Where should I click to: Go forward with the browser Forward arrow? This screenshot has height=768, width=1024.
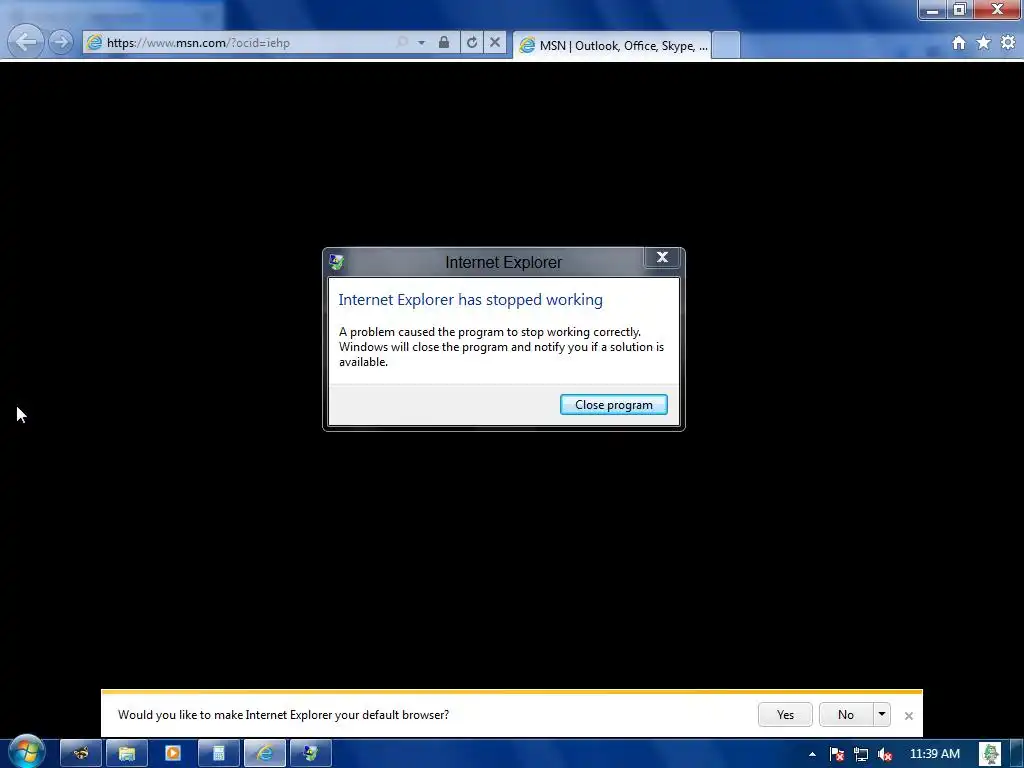pos(61,42)
